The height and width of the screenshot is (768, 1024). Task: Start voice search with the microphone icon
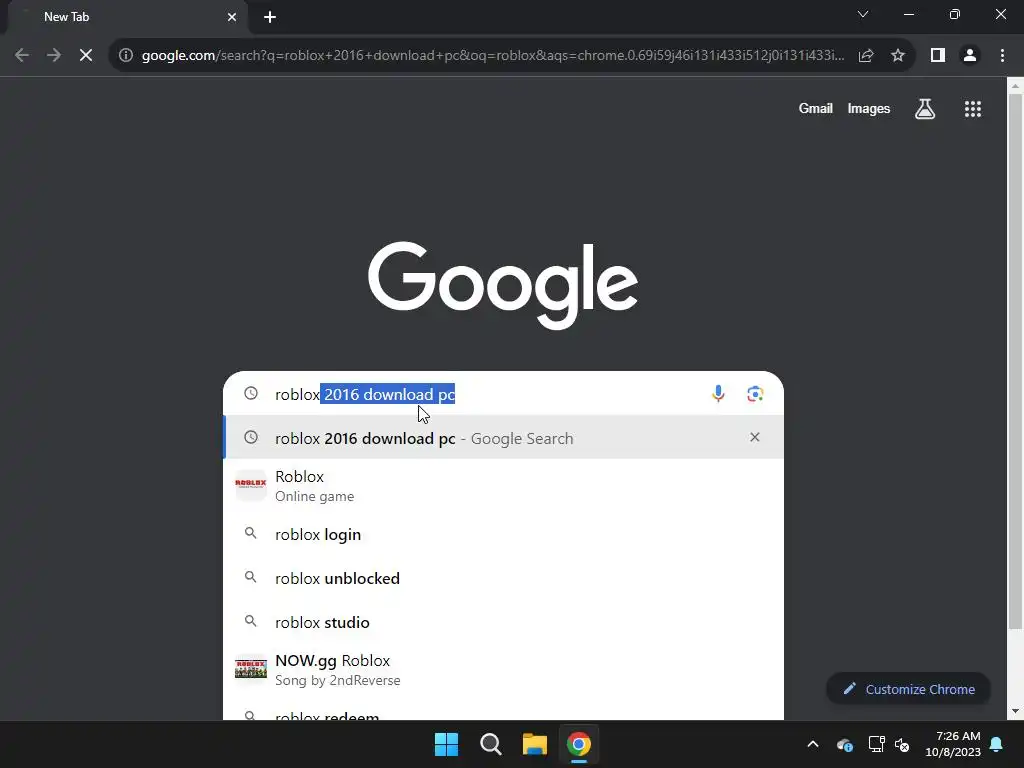[718, 394]
